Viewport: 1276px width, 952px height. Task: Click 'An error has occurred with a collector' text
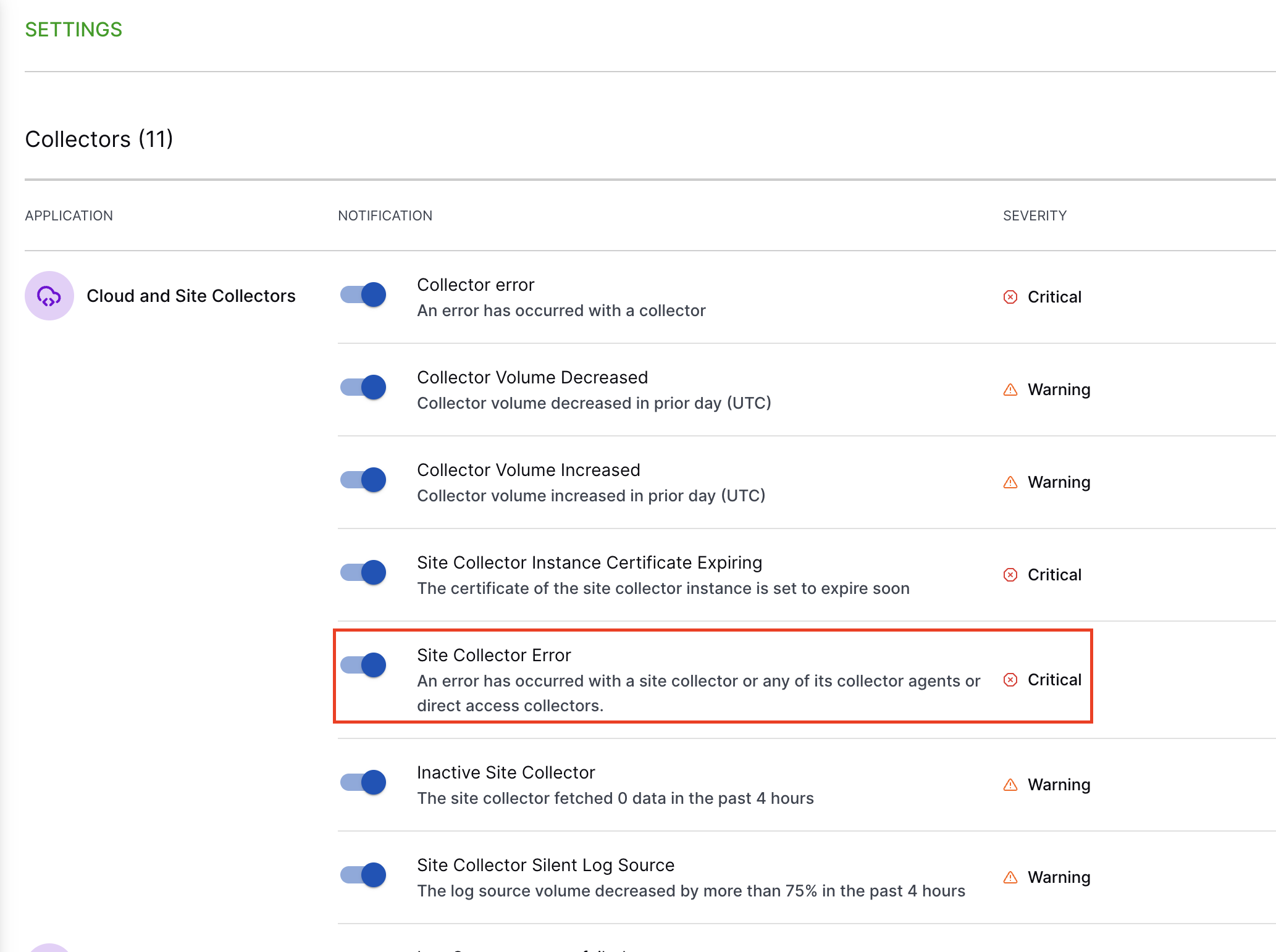pyautogui.click(x=561, y=311)
